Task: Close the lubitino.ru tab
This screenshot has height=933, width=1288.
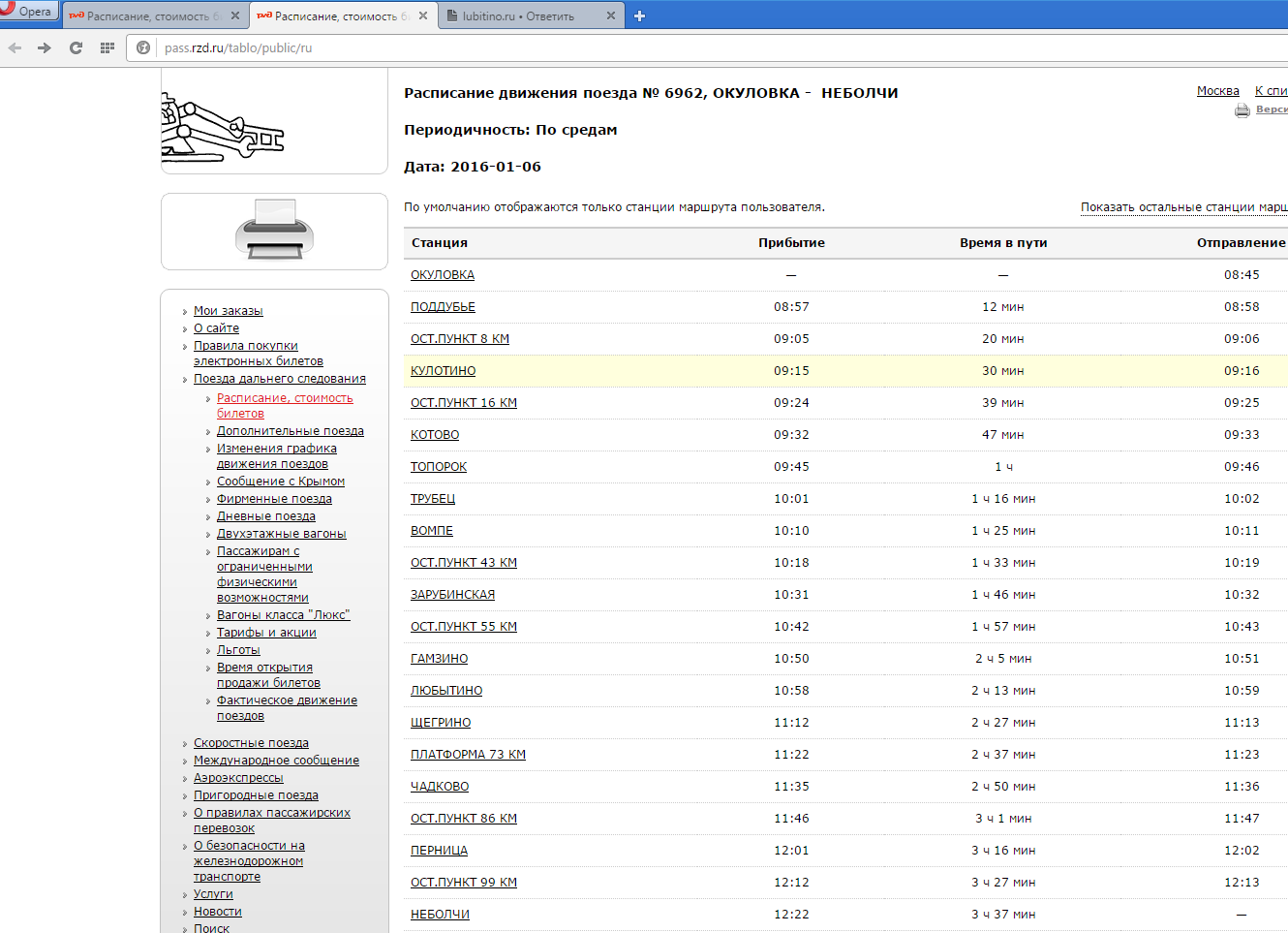Action: pyautogui.click(x=610, y=16)
